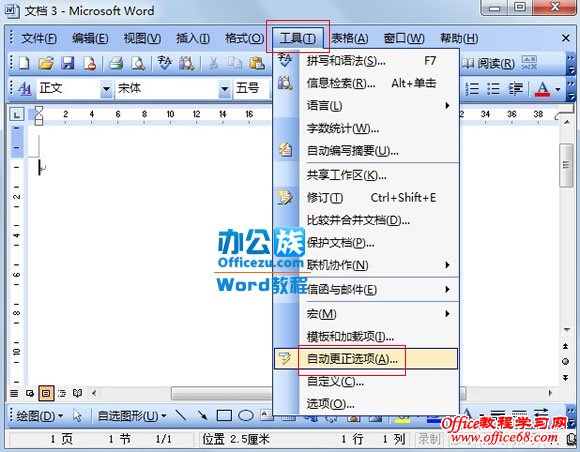The height and width of the screenshot is (452, 580).
Task: Click the numbered list icon
Action: click(x=472, y=89)
